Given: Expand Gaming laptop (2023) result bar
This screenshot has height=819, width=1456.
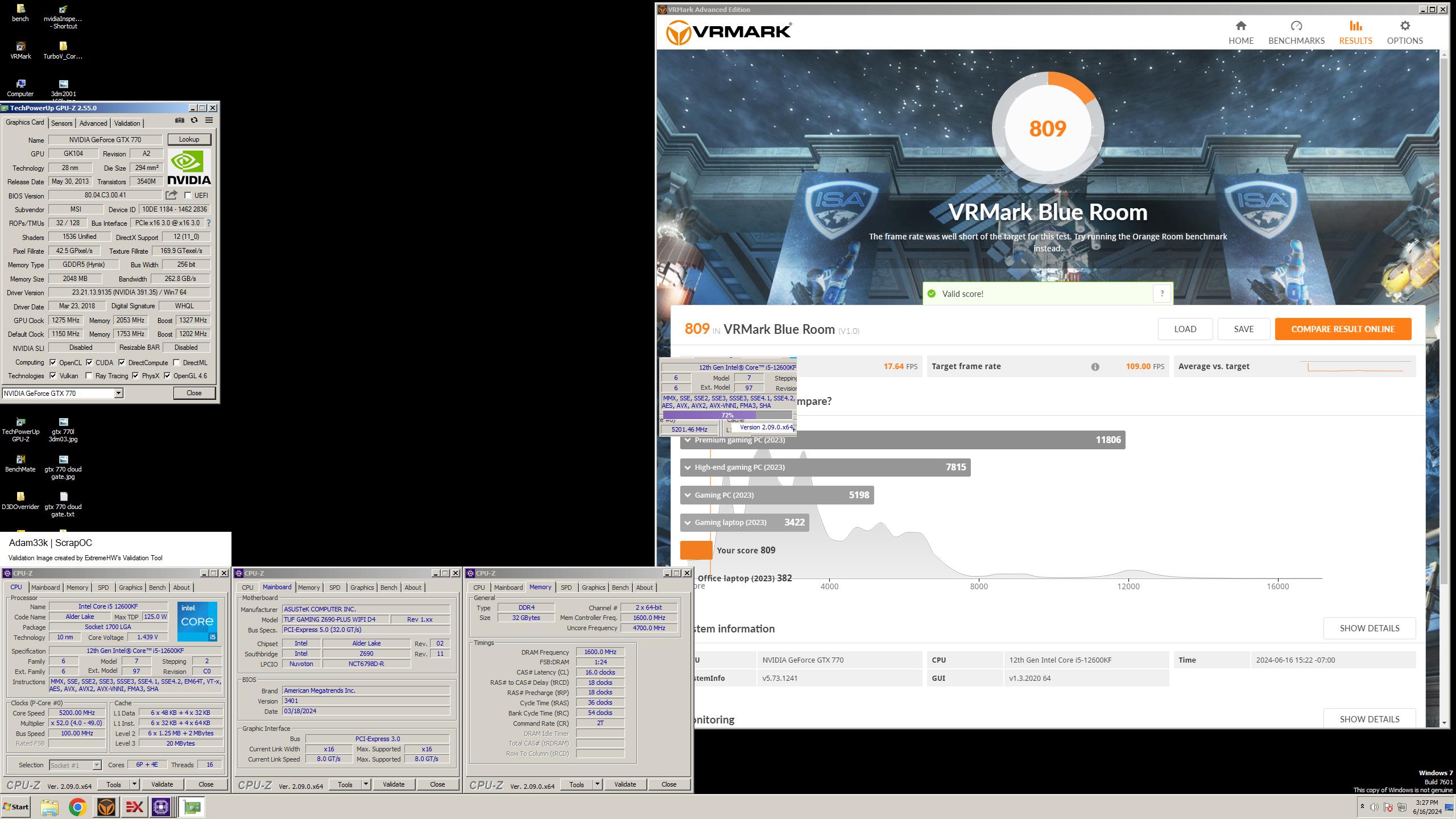Looking at the screenshot, I should (744, 522).
